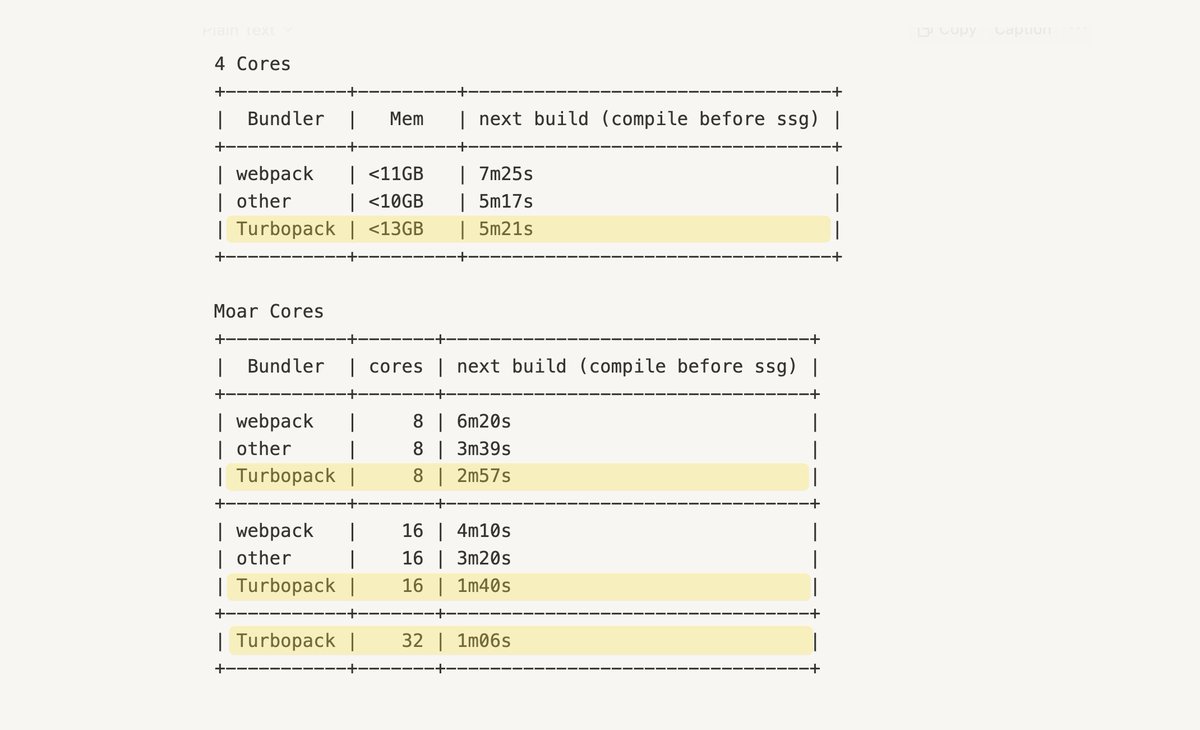The height and width of the screenshot is (730, 1200).
Task: Click 'other' in the 3m20s row
Action: pyautogui.click(x=264, y=558)
